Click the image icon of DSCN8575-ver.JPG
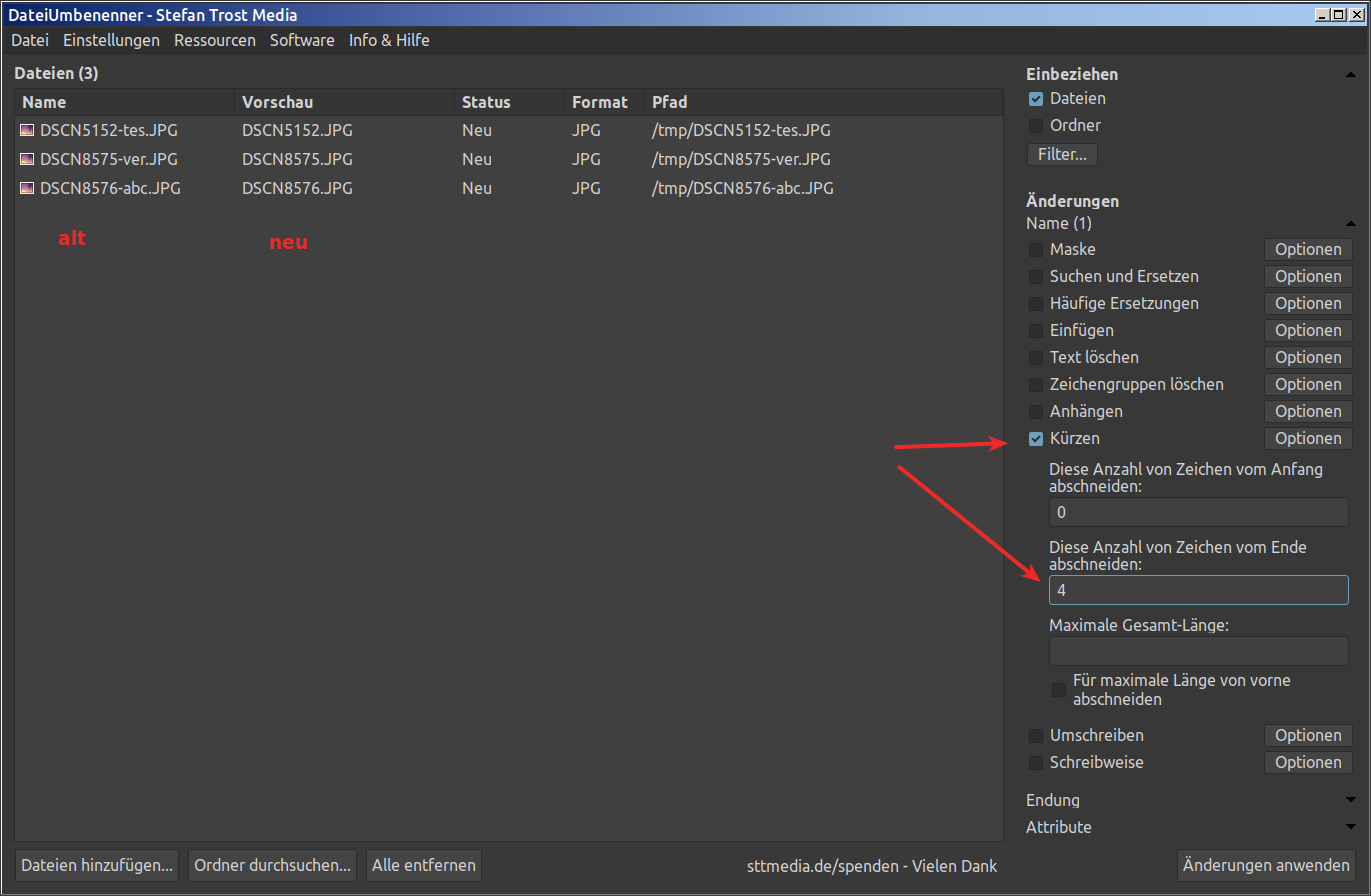This screenshot has height=896, width=1371. pos(27,159)
